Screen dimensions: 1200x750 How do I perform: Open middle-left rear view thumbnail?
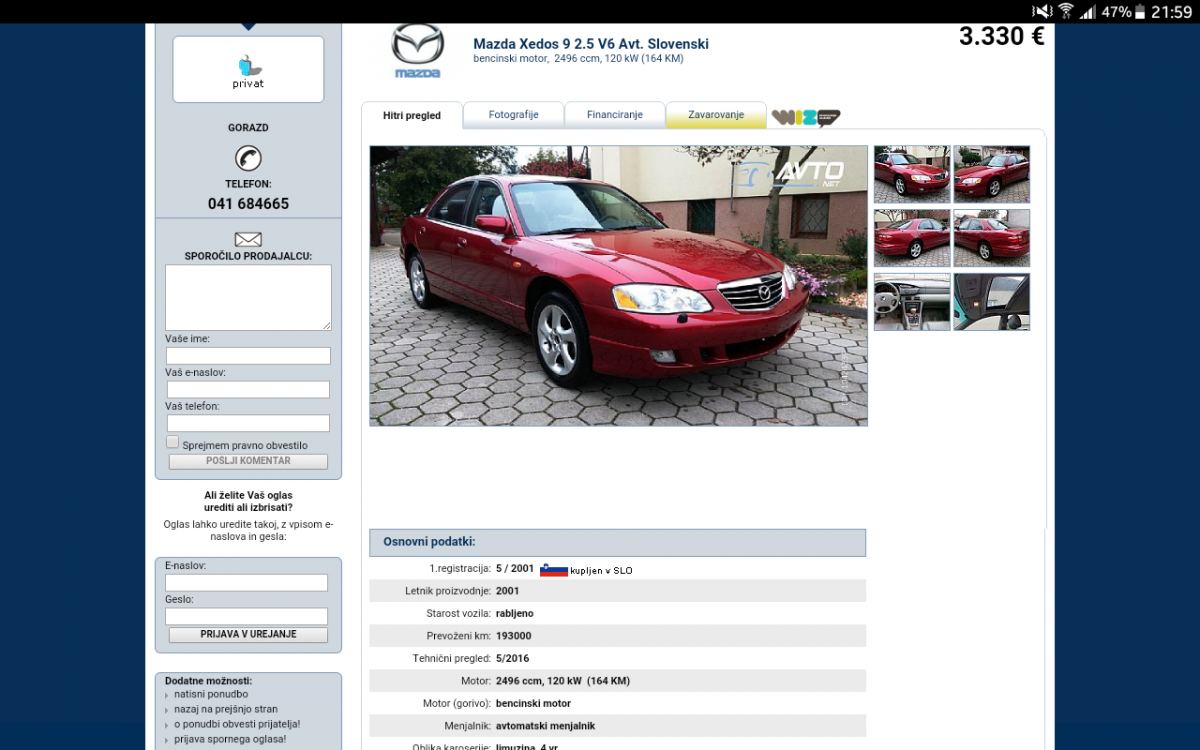click(912, 238)
